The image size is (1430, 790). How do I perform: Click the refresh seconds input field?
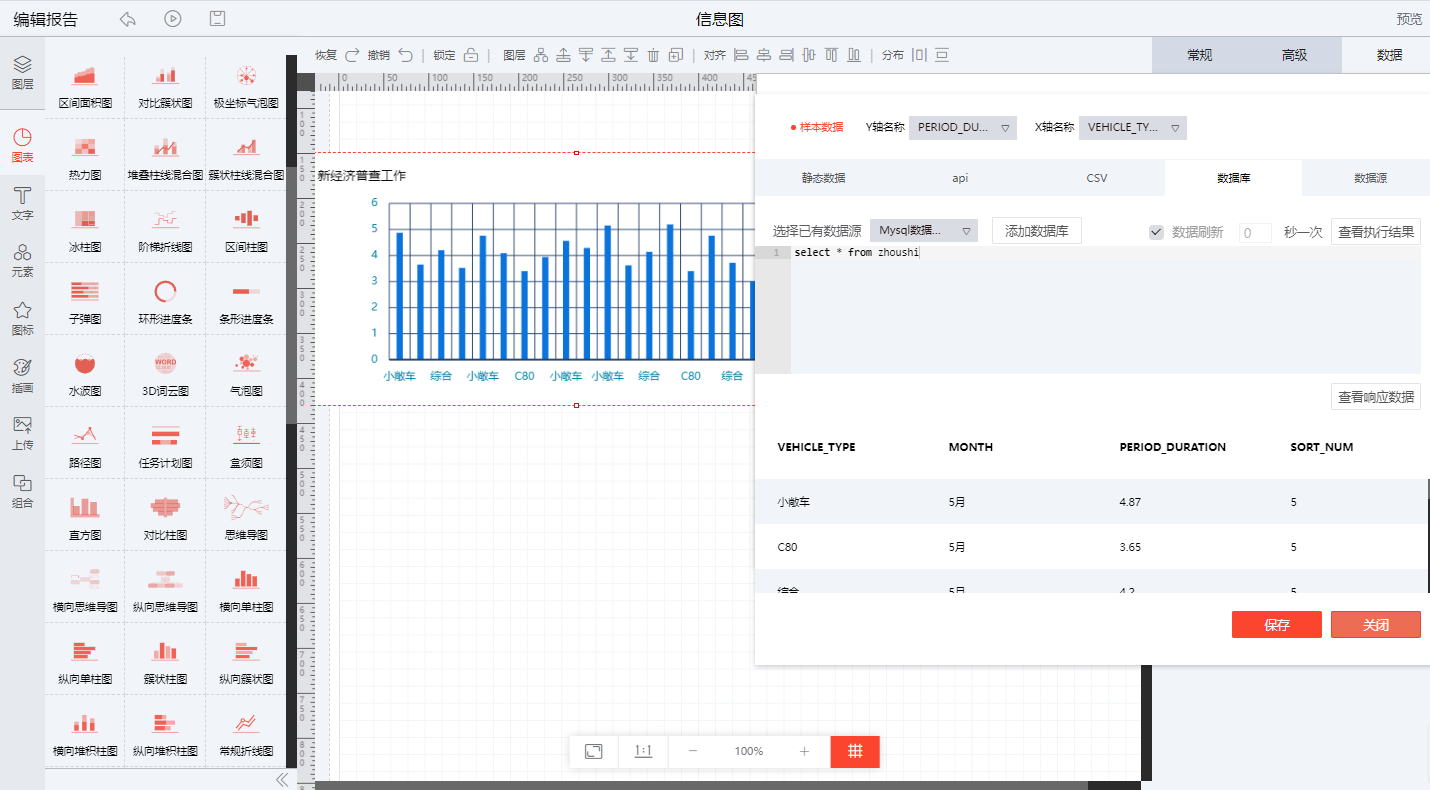(x=1255, y=232)
